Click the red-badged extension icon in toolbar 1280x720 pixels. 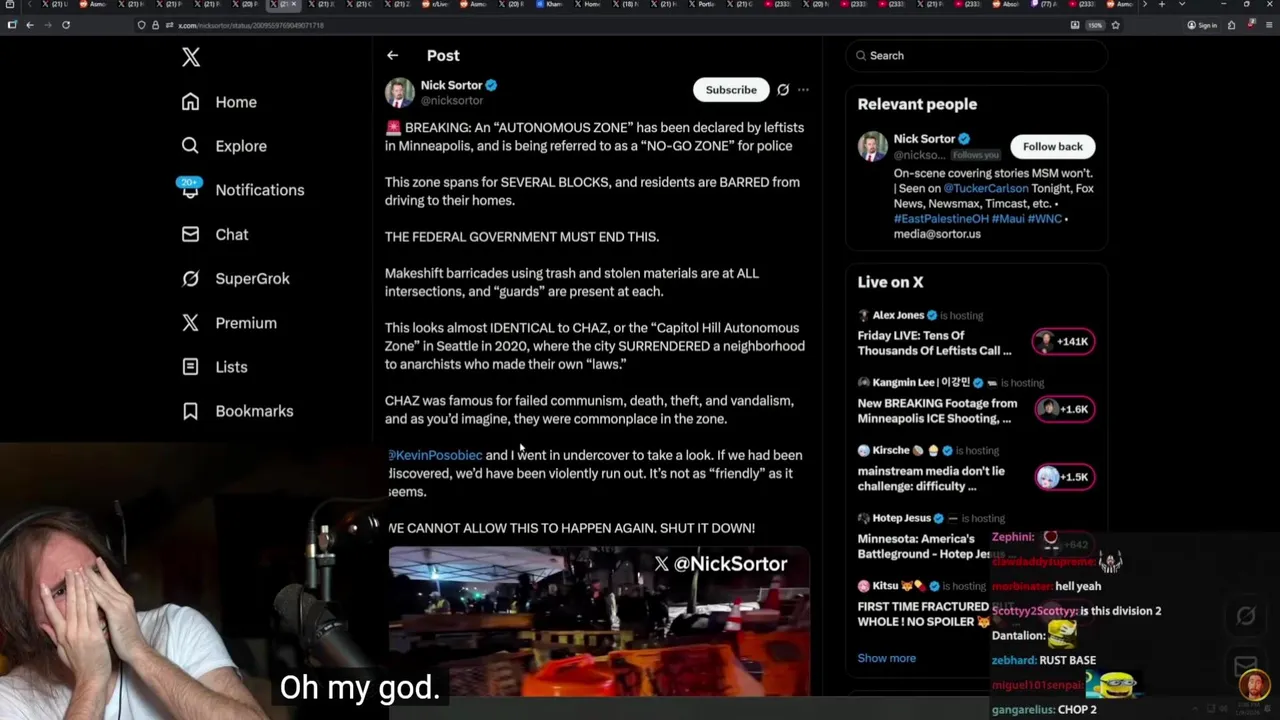click(1251, 24)
